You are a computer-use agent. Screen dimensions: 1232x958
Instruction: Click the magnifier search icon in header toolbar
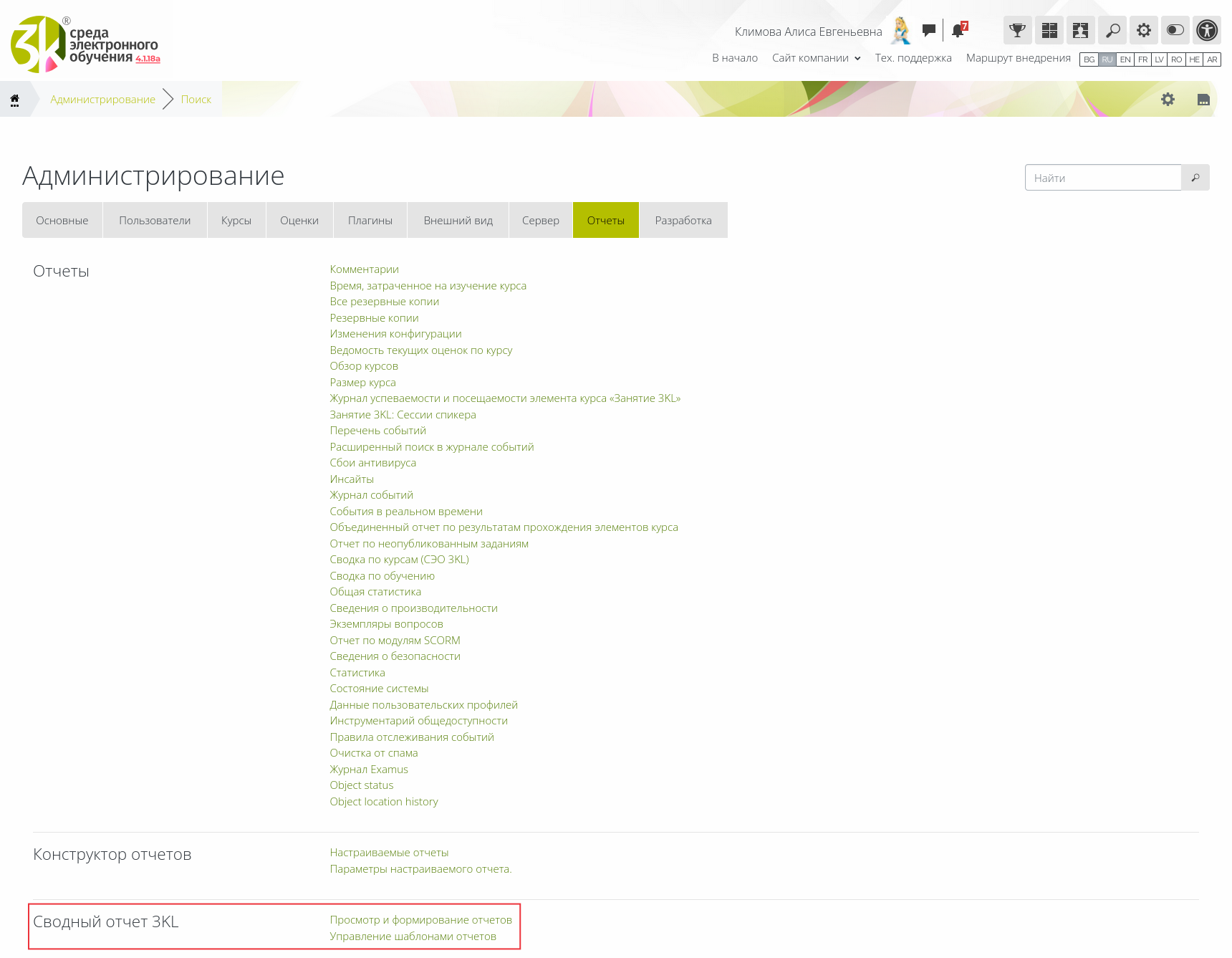[x=1112, y=30]
